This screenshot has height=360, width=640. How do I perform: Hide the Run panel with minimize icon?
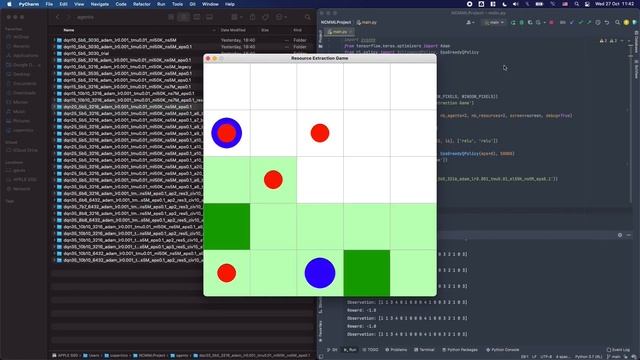(x=629, y=235)
